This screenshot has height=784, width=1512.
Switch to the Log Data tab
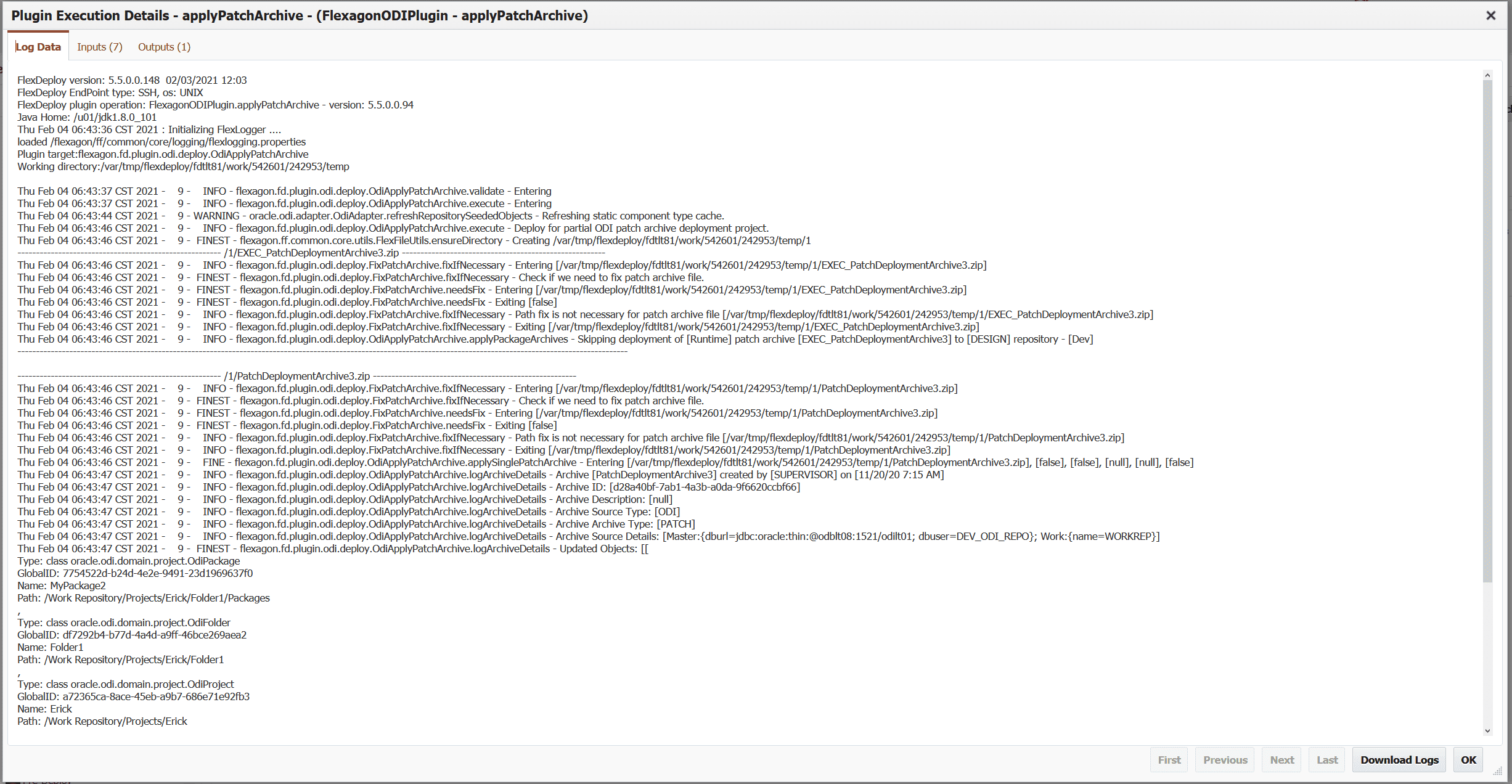(x=38, y=47)
